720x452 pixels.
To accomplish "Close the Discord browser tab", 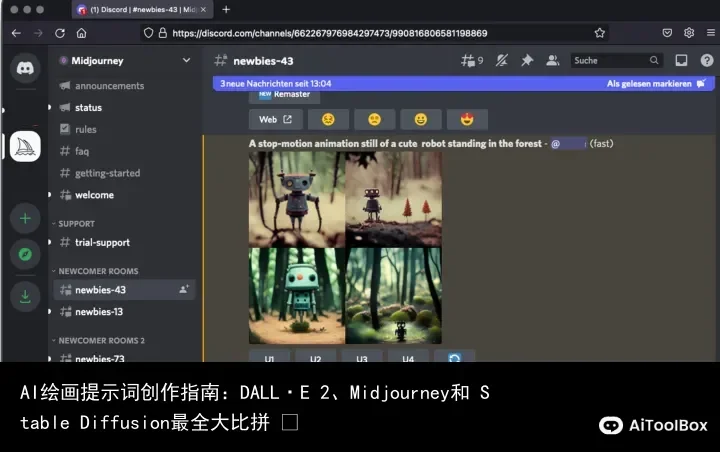I will click(x=203, y=10).
